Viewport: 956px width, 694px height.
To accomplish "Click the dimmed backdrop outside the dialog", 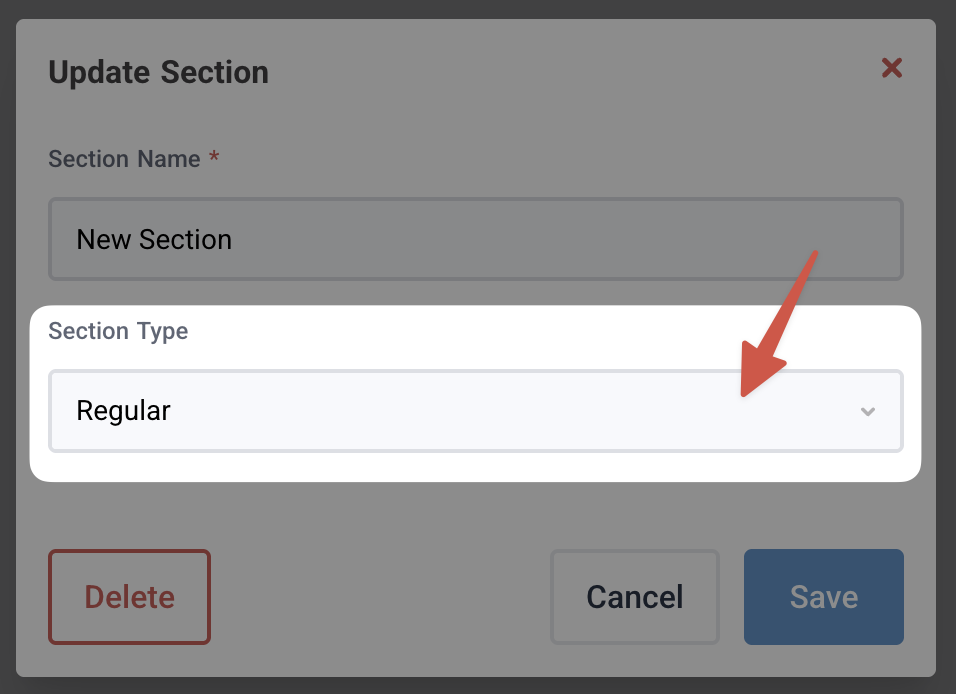I will tap(946, 350).
